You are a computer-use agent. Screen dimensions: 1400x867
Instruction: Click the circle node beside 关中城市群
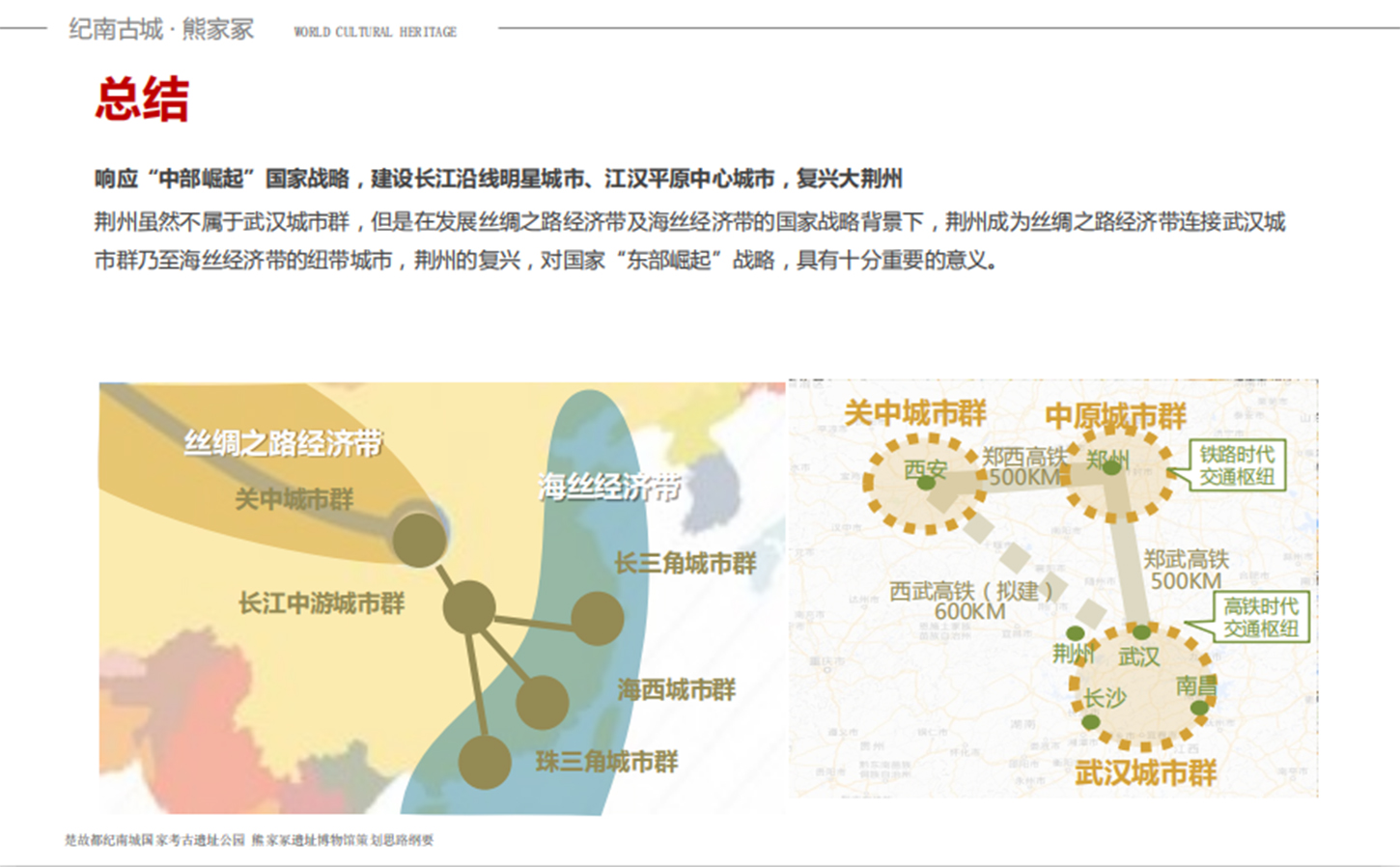click(x=420, y=540)
